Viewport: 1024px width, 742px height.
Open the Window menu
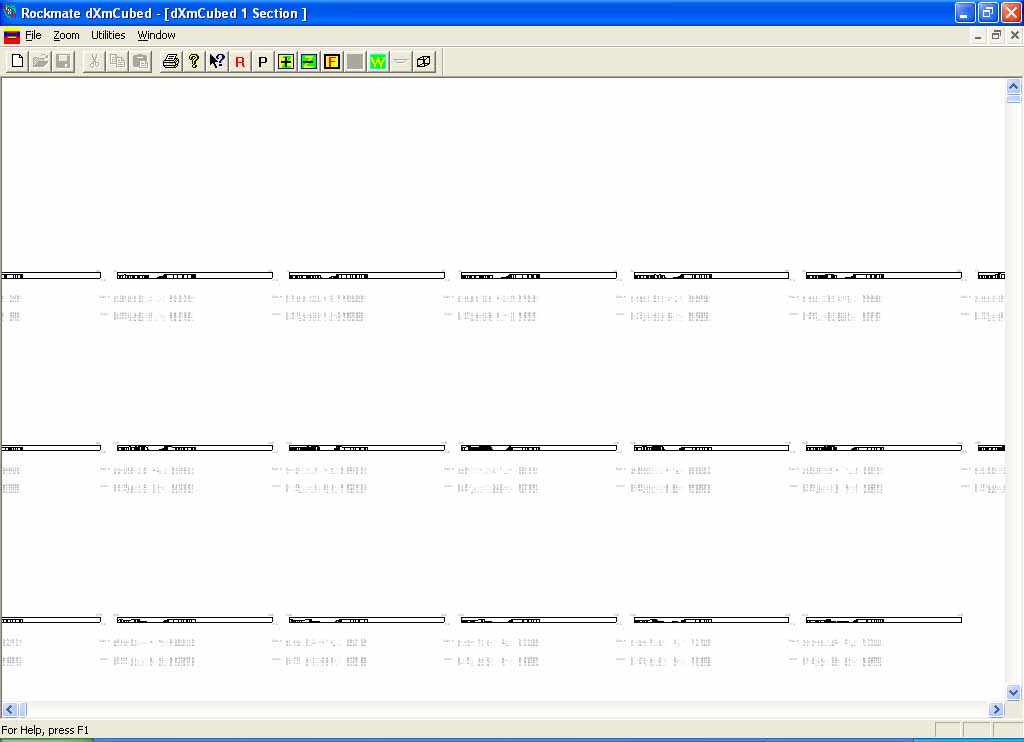[x=156, y=35]
